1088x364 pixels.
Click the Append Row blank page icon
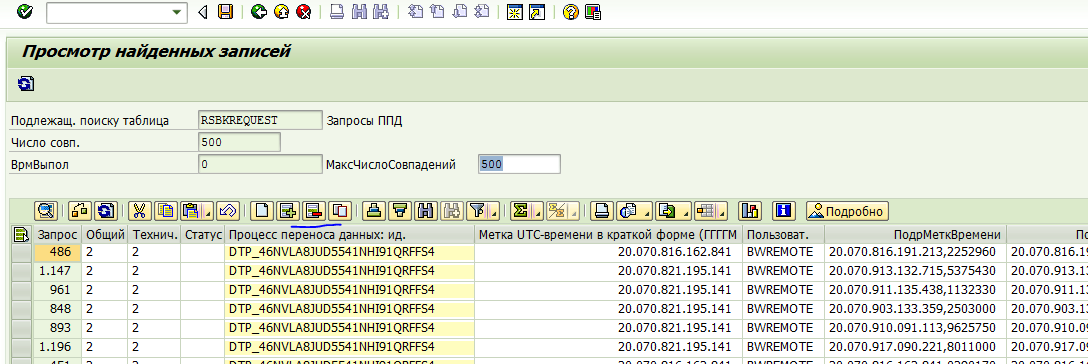click(x=262, y=210)
